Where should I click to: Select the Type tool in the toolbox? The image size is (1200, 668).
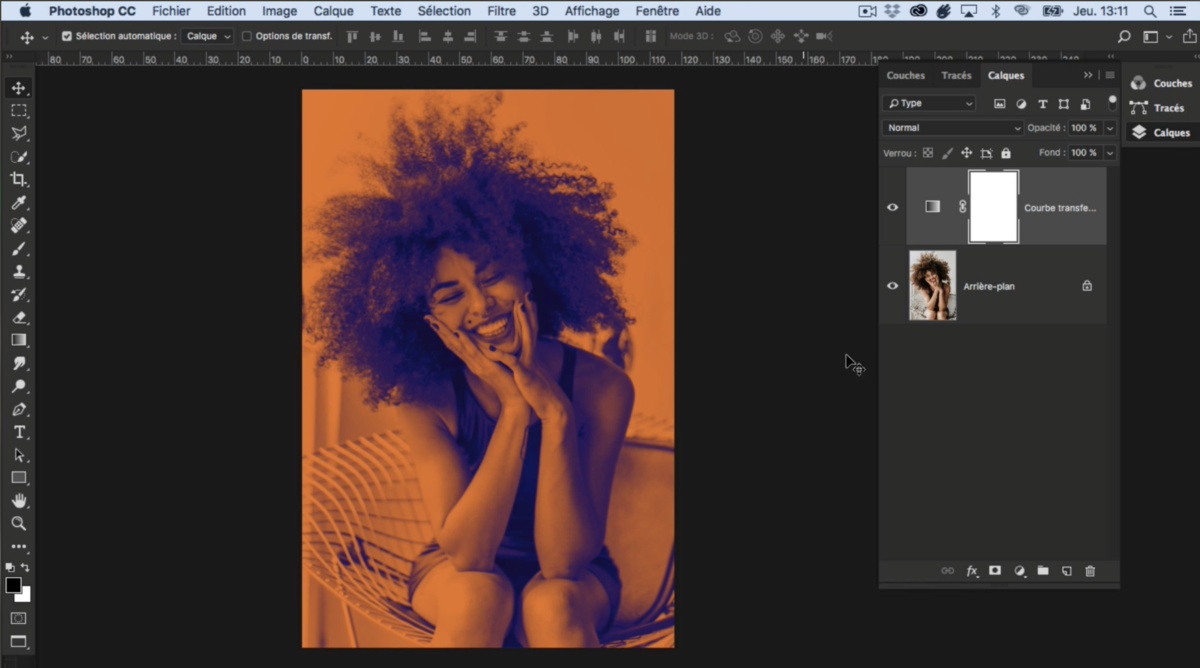(x=18, y=432)
